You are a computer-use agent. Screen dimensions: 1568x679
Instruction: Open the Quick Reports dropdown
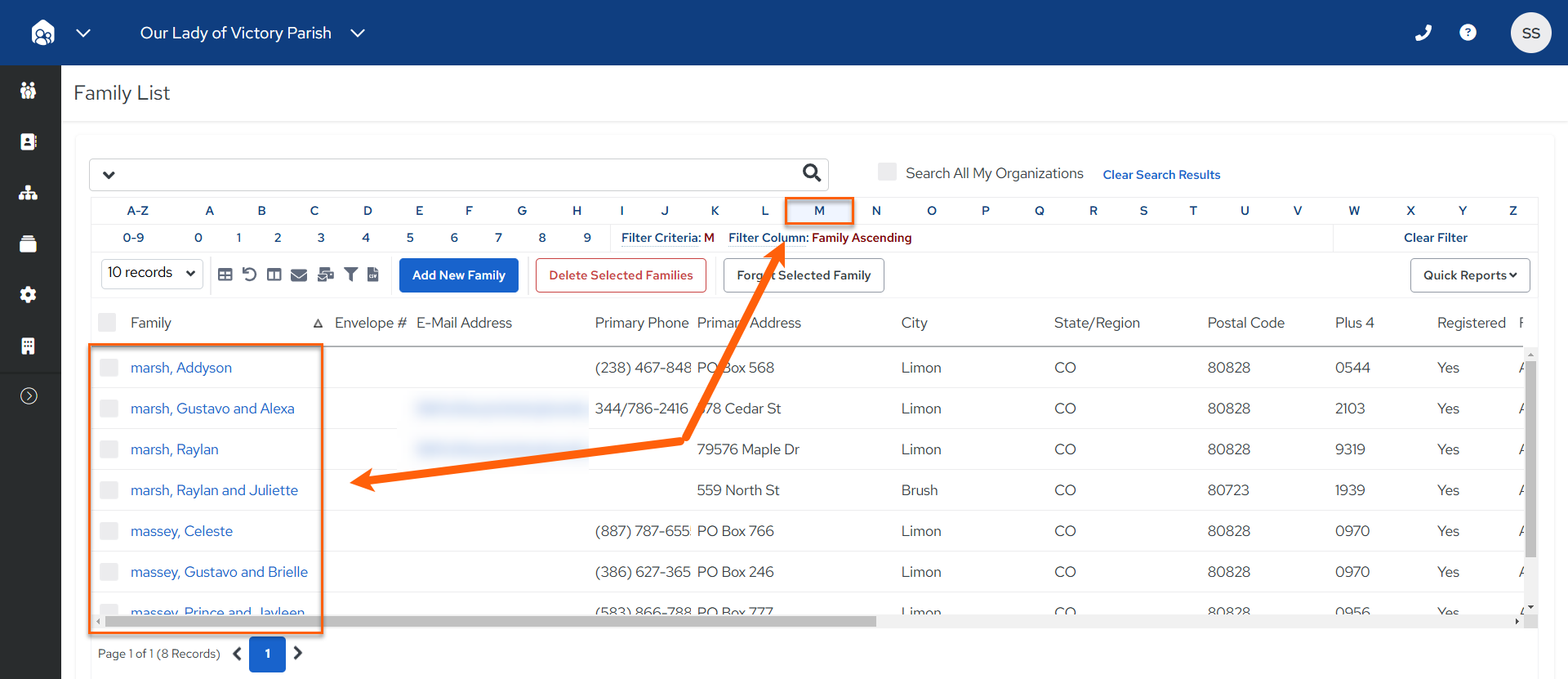(x=1470, y=275)
